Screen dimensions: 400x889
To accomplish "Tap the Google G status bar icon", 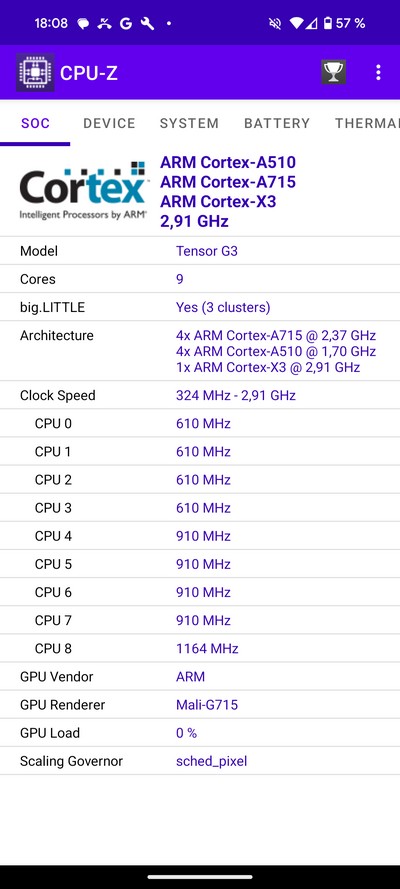I will (126, 23).
